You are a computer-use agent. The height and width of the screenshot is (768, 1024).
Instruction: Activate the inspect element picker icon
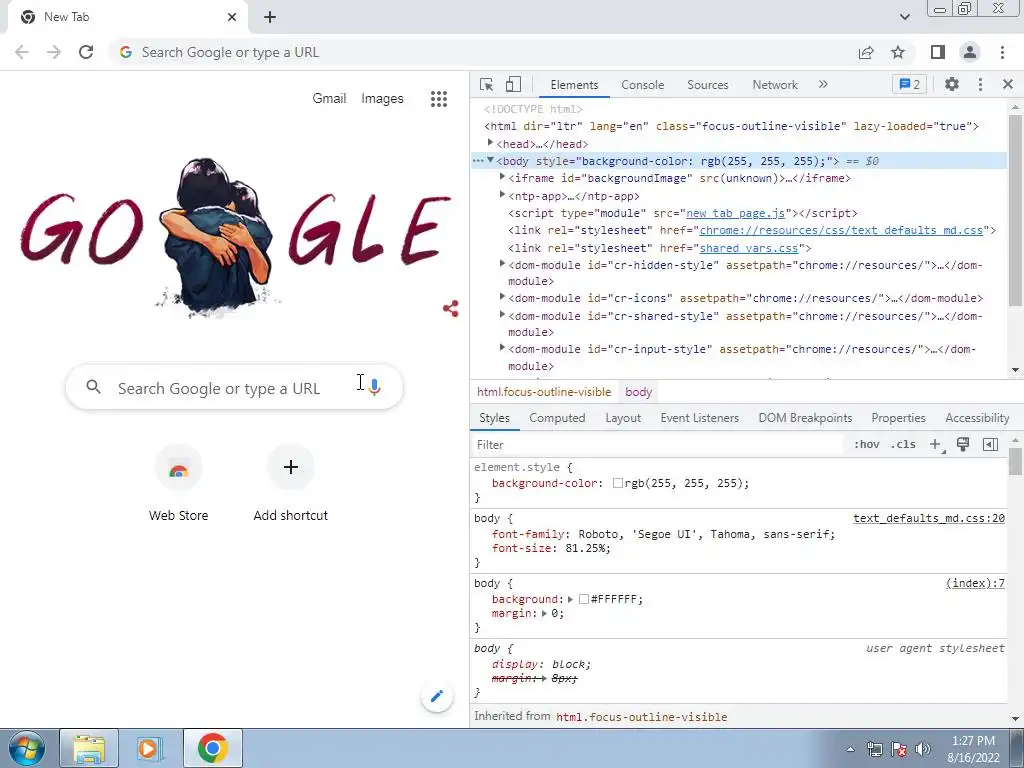pos(487,85)
